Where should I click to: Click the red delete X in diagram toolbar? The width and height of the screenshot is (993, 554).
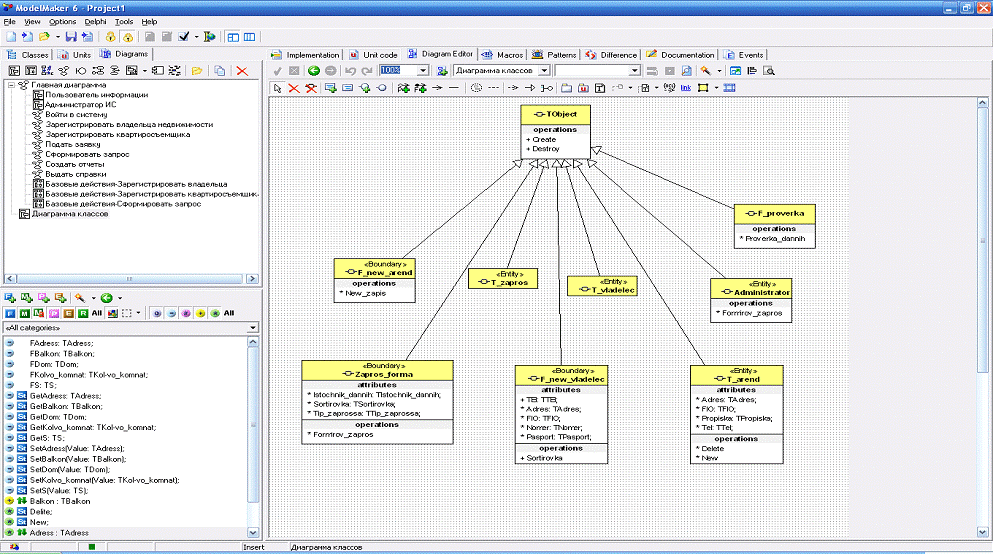294,88
